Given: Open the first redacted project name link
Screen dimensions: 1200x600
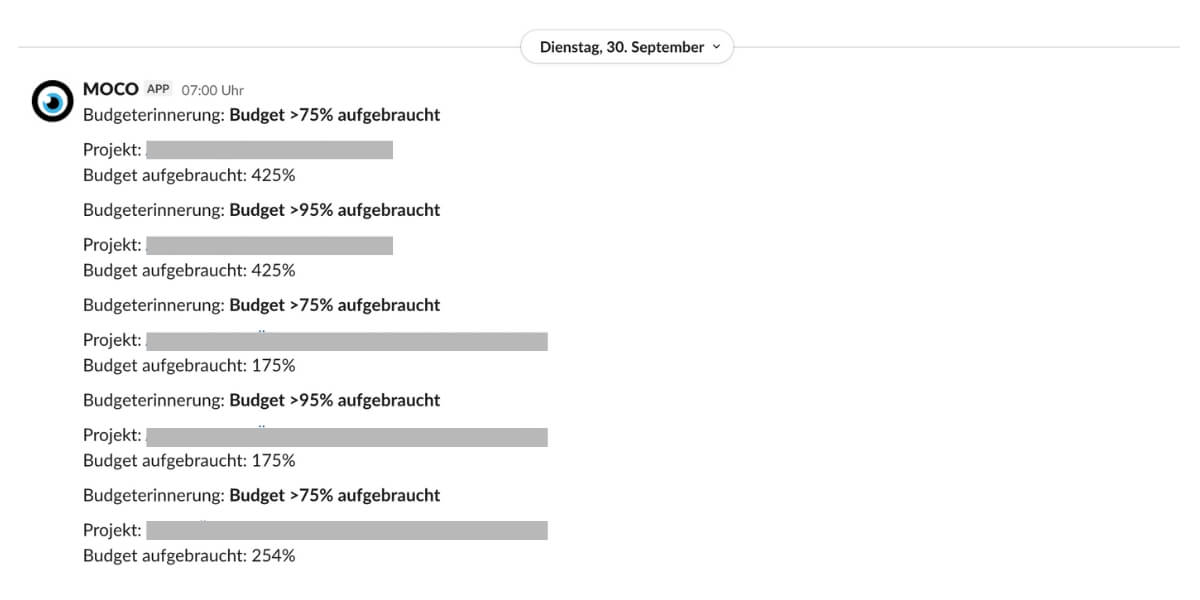Looking at the screenshot, I should click(269, 150).
